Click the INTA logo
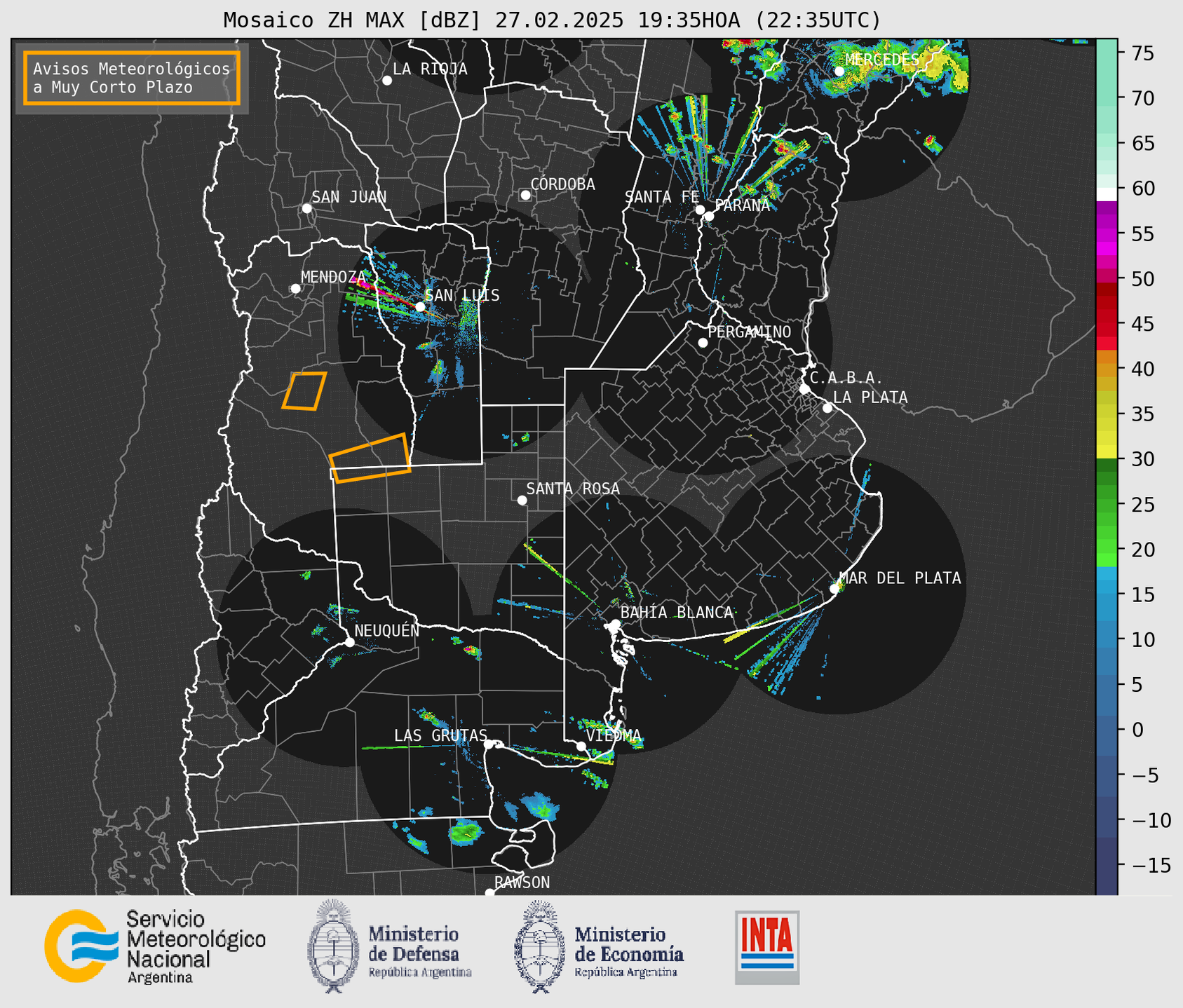 767,947
